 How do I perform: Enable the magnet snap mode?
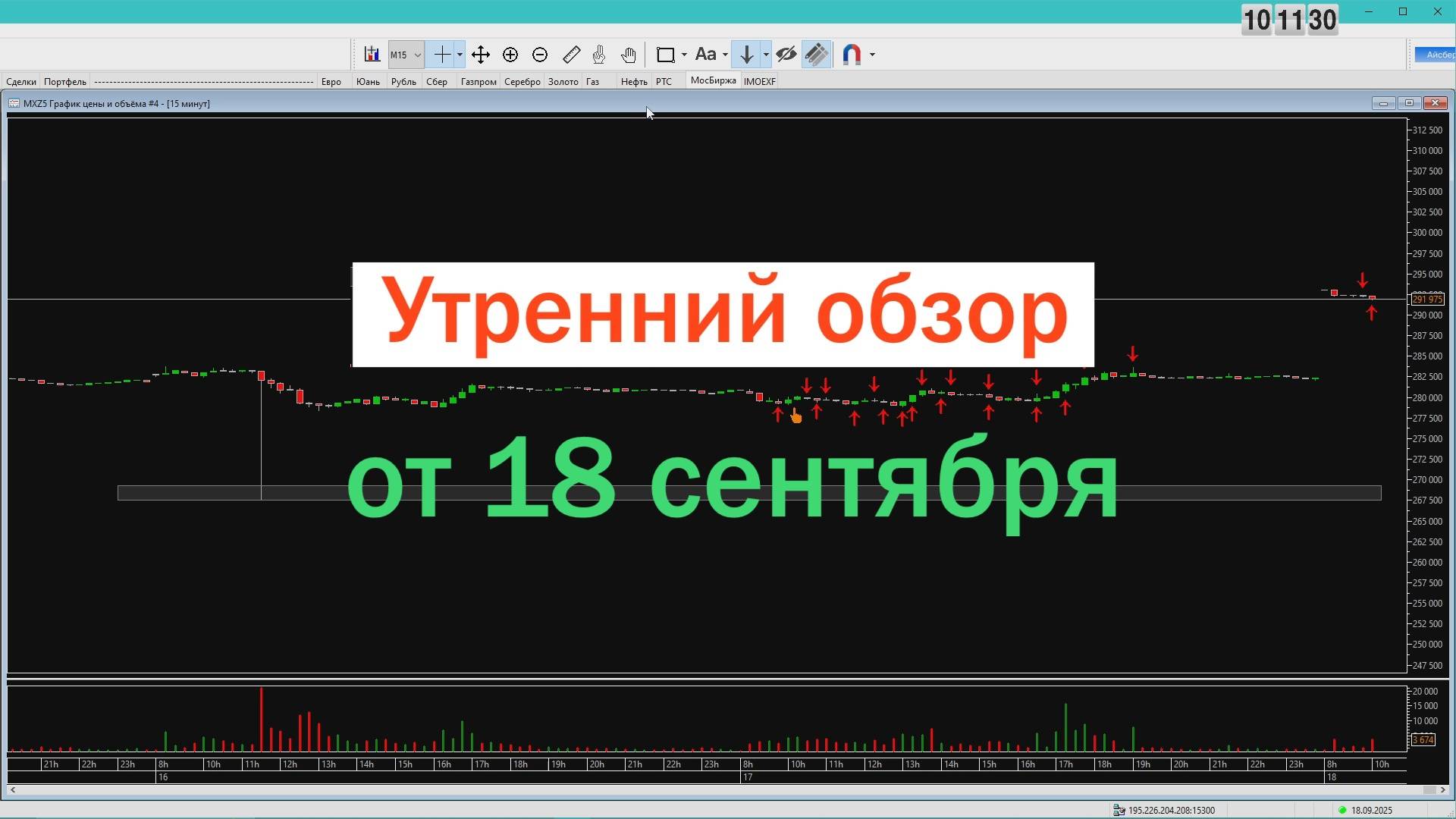pyautogui.click(x=851, y=54)
